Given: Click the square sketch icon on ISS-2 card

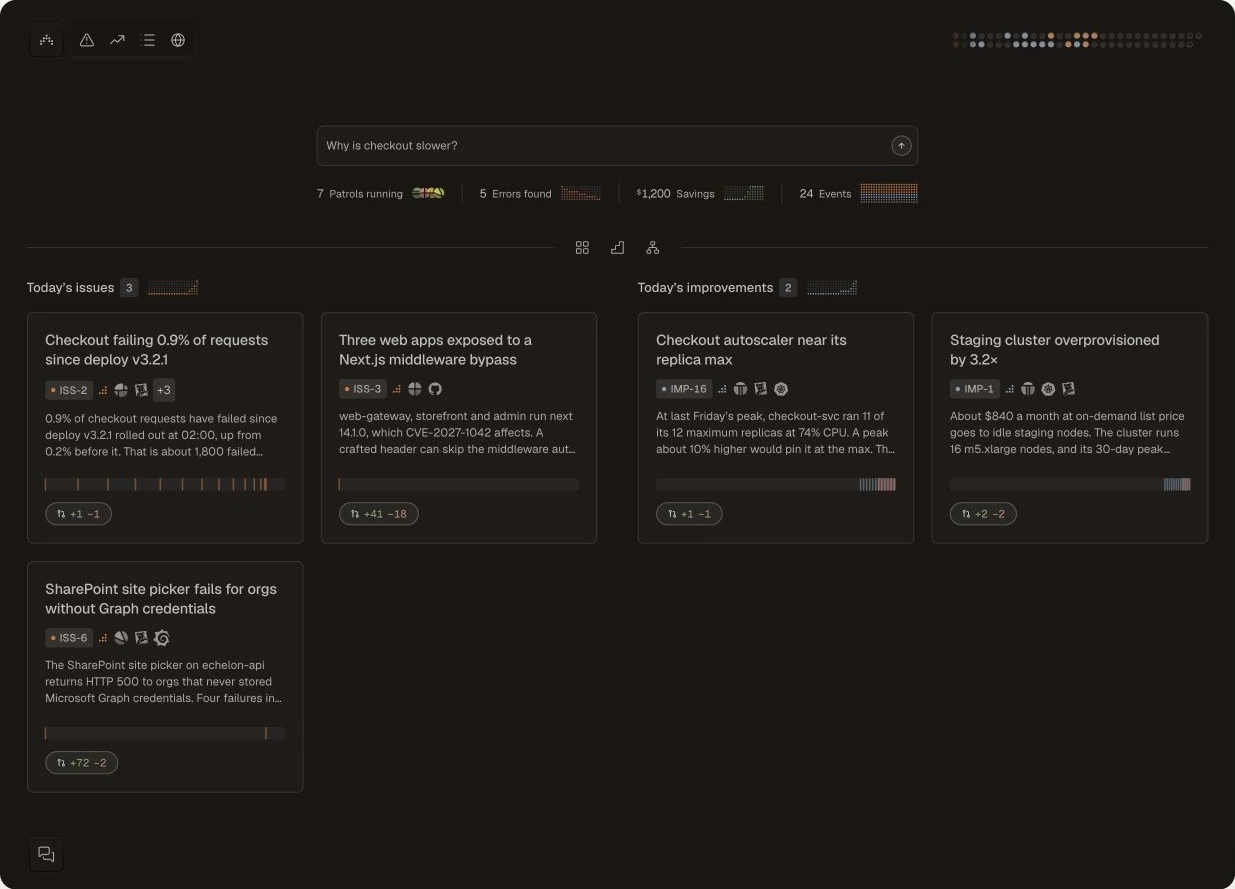Looking at the screenshot, I should (141, 390).
